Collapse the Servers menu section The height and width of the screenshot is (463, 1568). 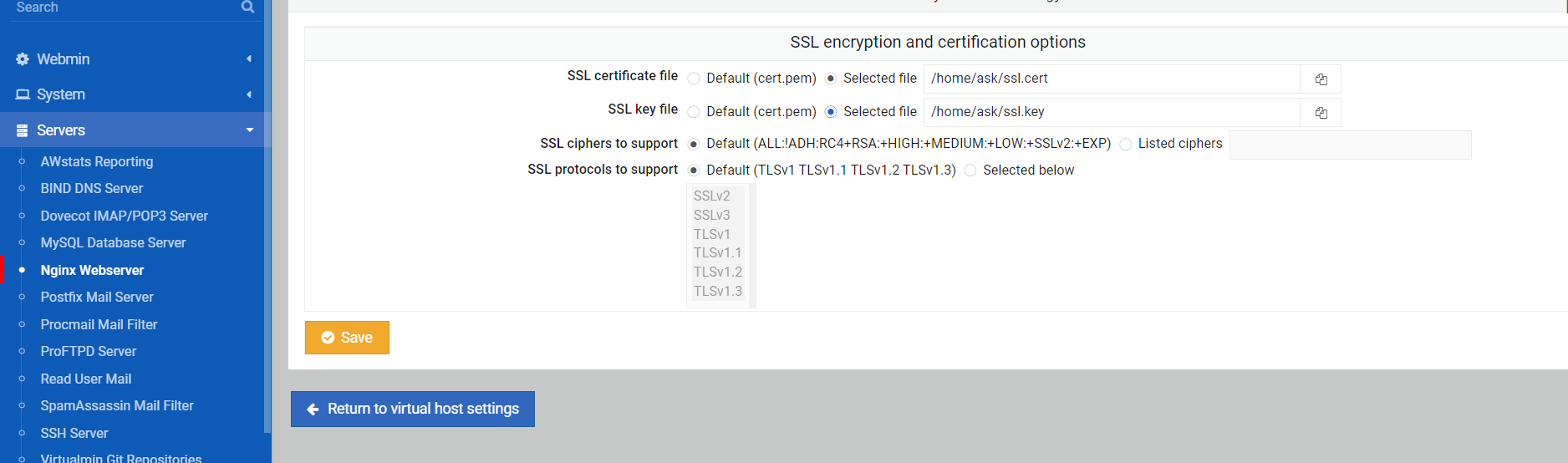click(x=134, y=130)
